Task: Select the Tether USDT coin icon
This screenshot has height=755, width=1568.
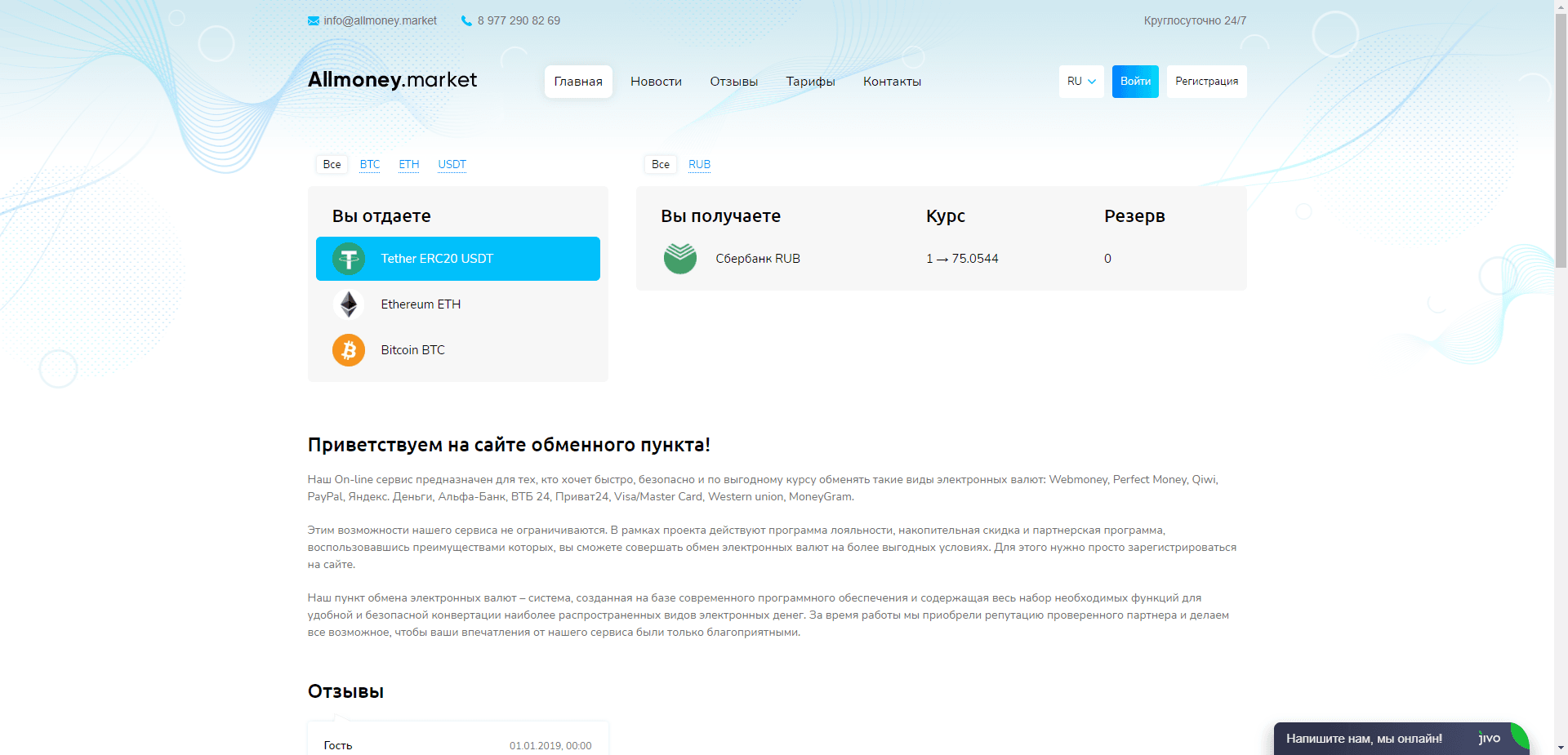Action: coord(349,258)
